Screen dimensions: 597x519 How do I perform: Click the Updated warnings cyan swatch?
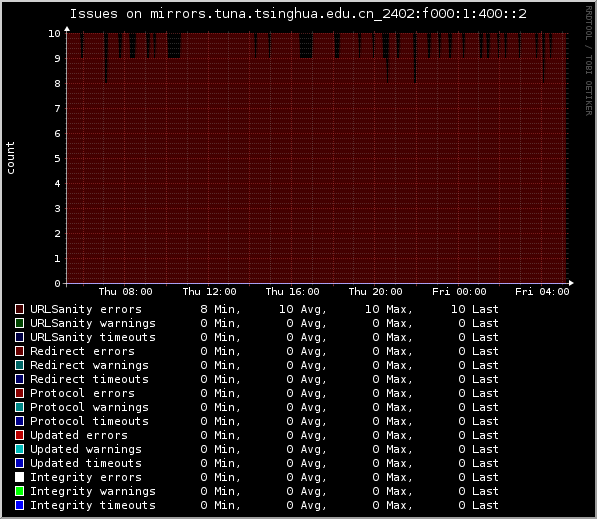pos(19,449)
